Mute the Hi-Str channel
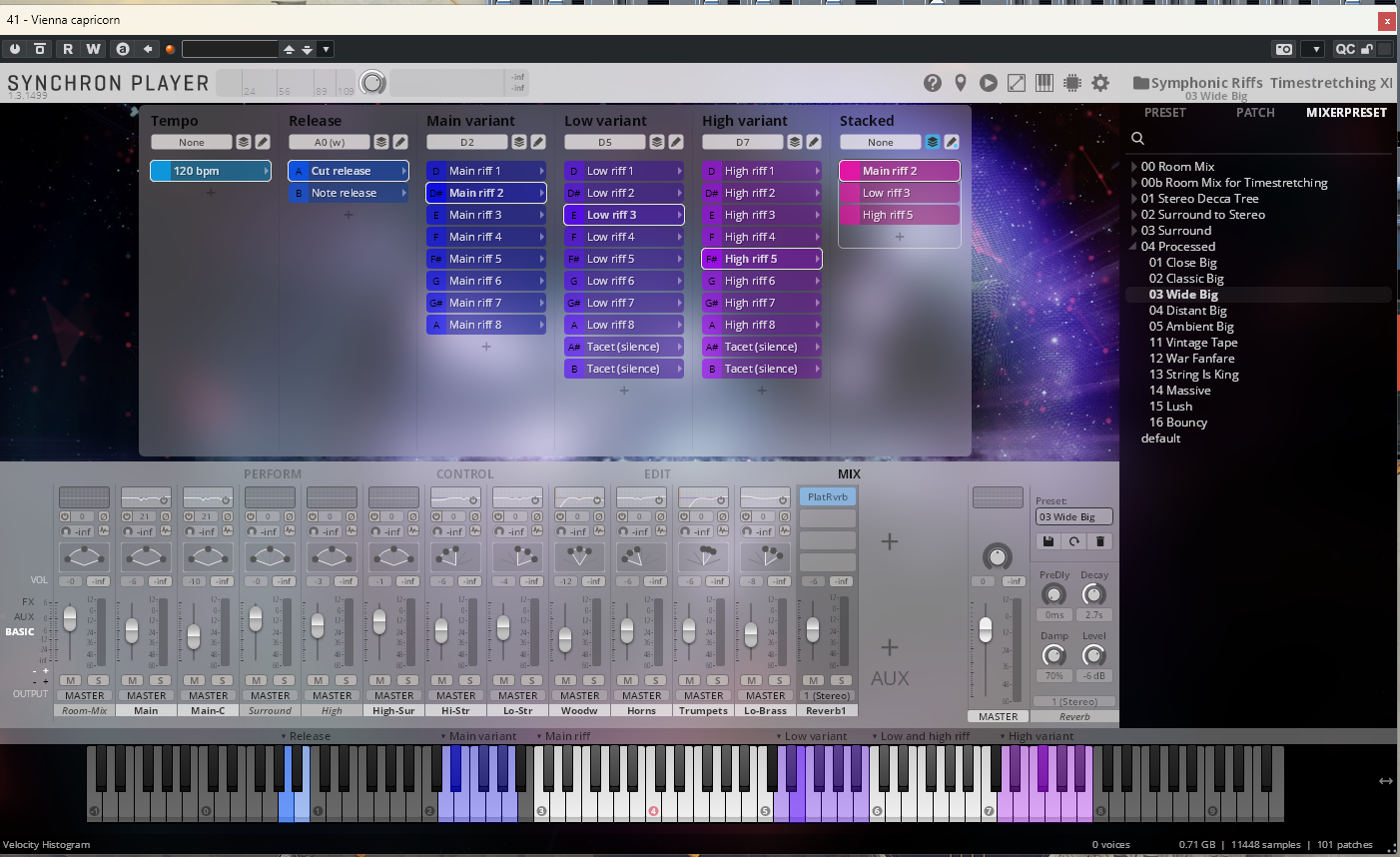The width and height of the screenshot is (1400, 857). point(442,680)
